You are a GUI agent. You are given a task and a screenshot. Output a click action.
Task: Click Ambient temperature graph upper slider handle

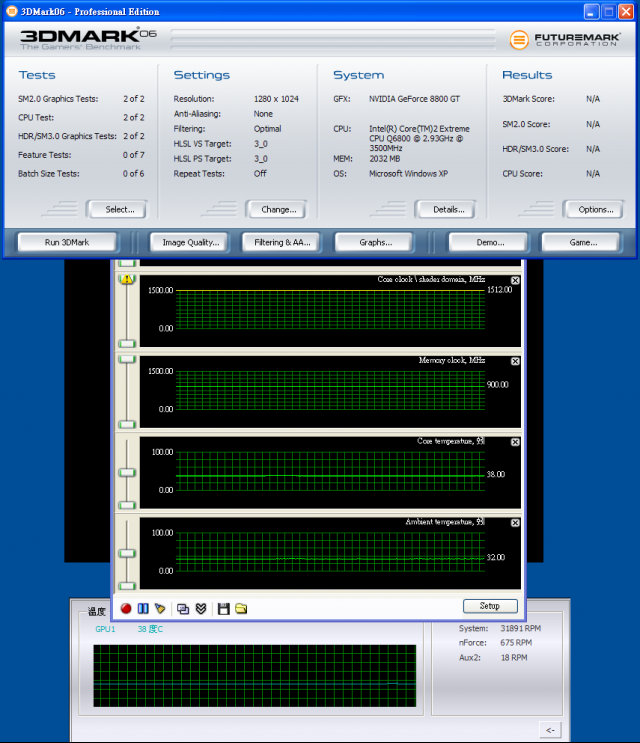(127, 553)
